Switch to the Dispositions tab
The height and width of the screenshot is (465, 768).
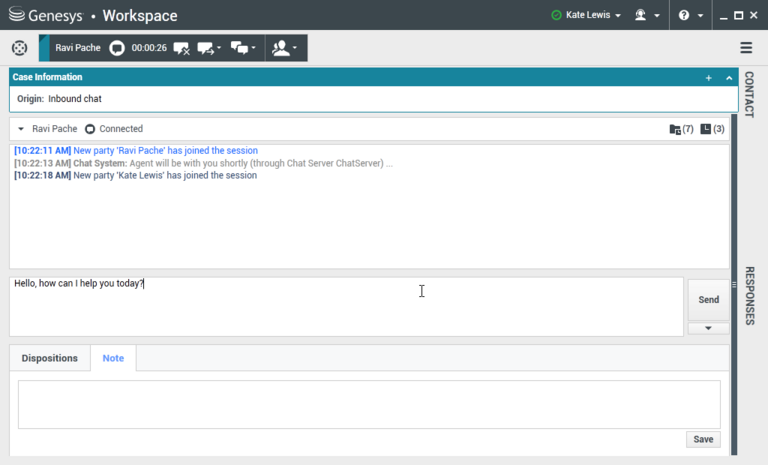click(49, 358)
